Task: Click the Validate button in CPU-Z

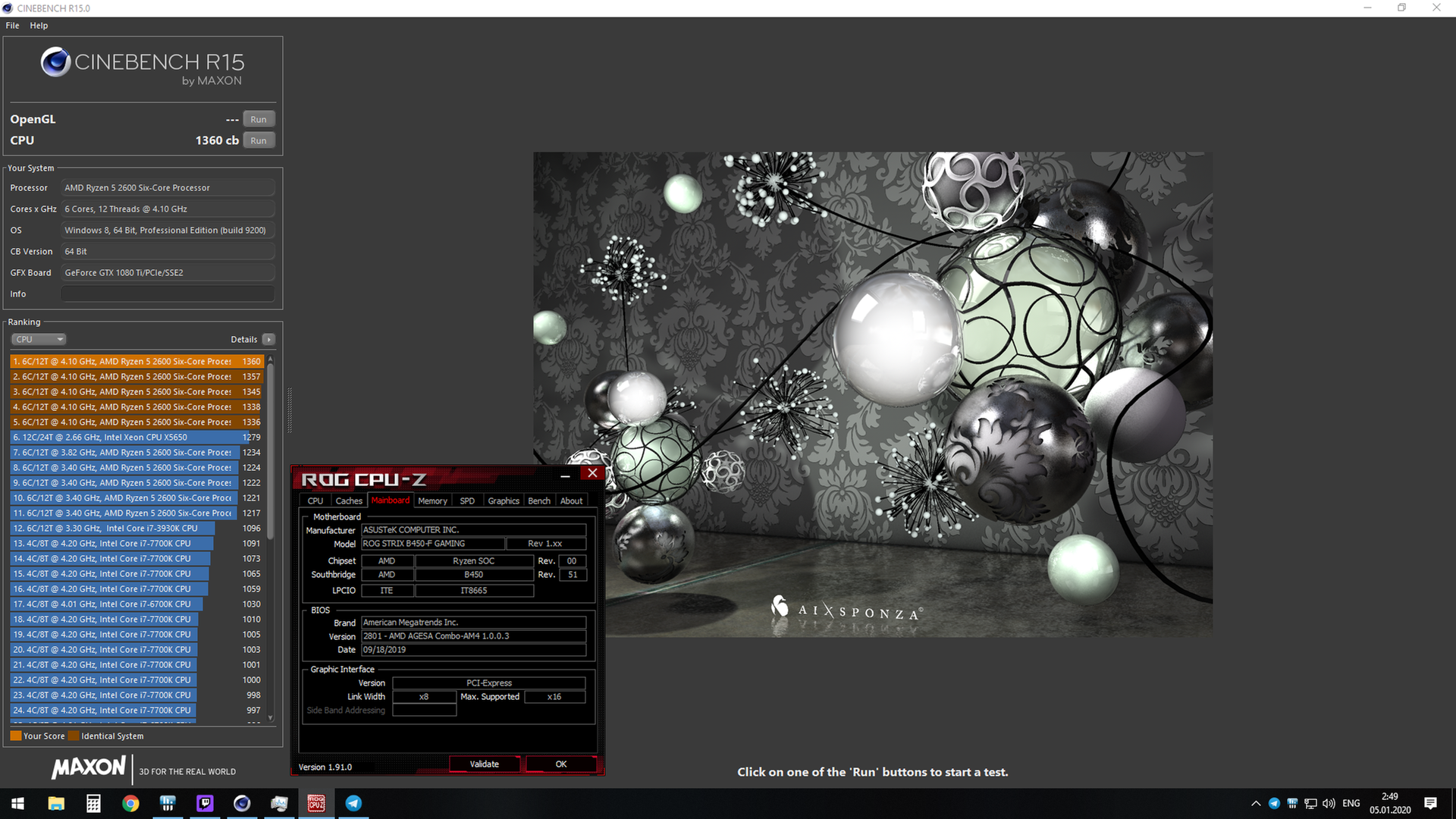Action: pos(485,764)
